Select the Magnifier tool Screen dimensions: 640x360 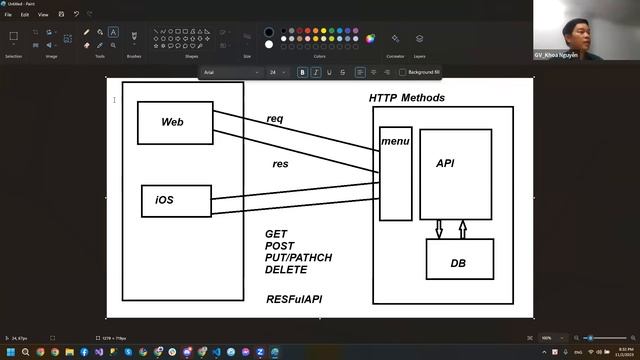(113, 45)
